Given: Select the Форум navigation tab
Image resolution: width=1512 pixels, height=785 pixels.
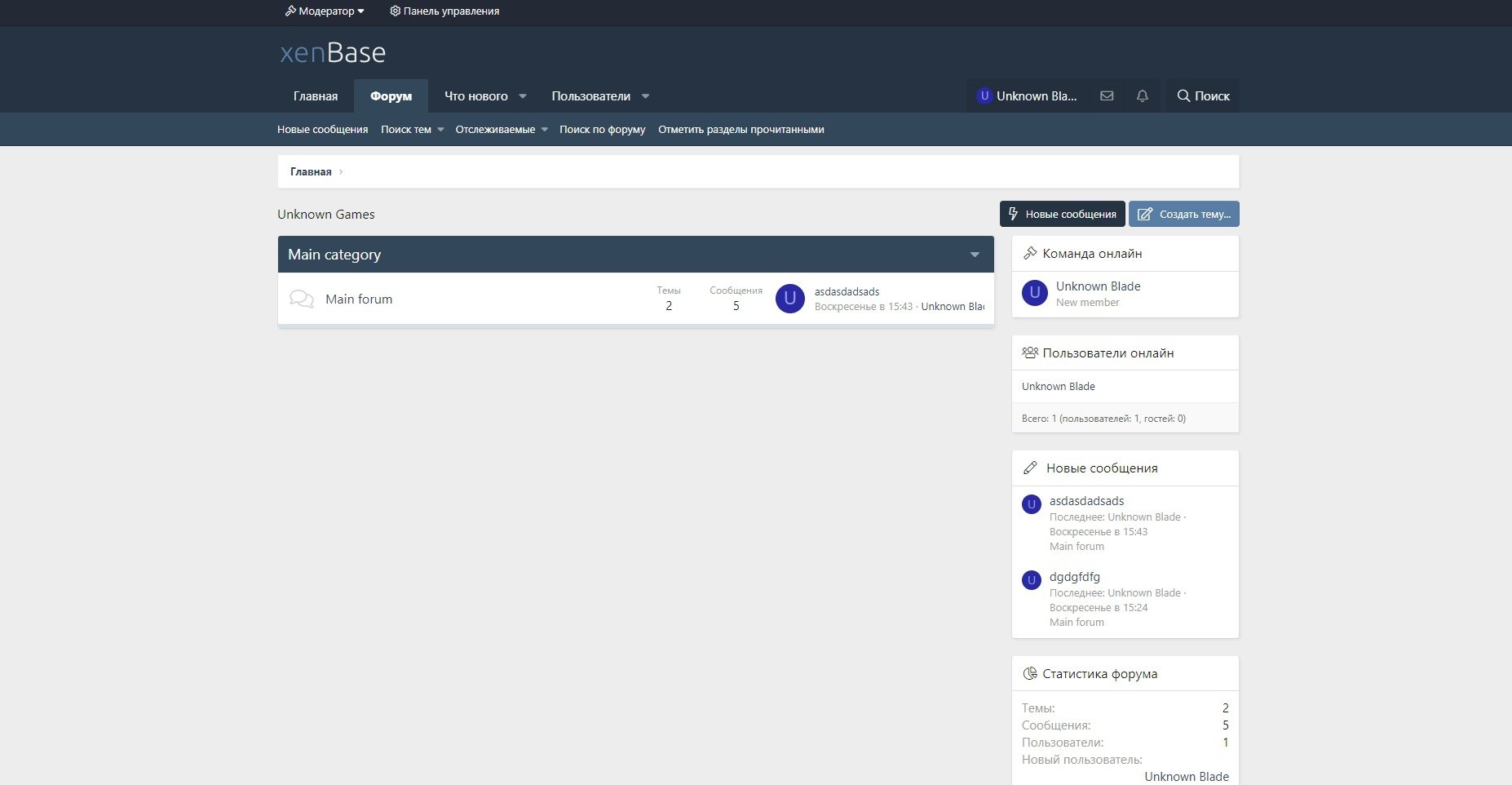Looking at the screenshot, I should coord(391,96).
